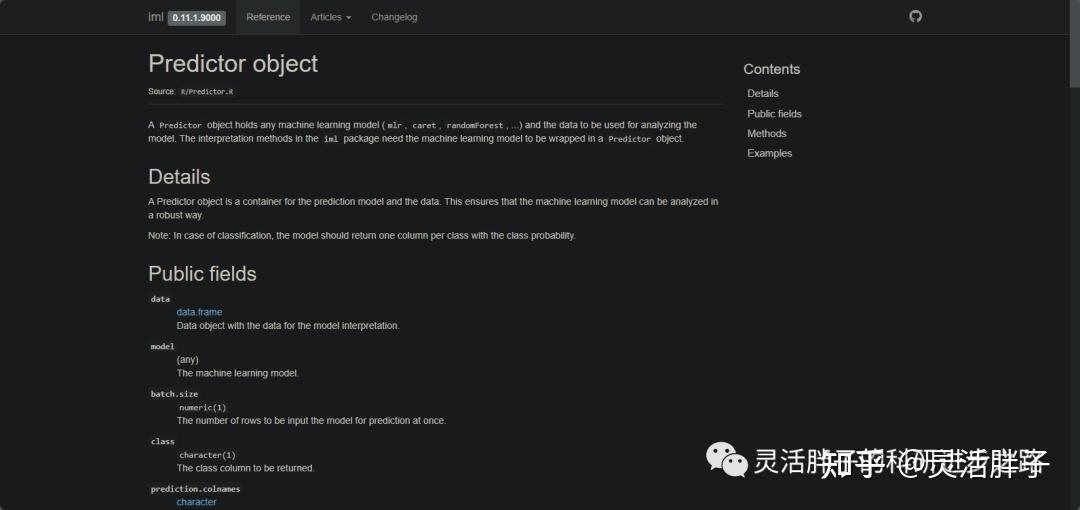Viewport: 1080px width, 510px height.
Task: Open the Changelog page
Action: coord(394,17)
